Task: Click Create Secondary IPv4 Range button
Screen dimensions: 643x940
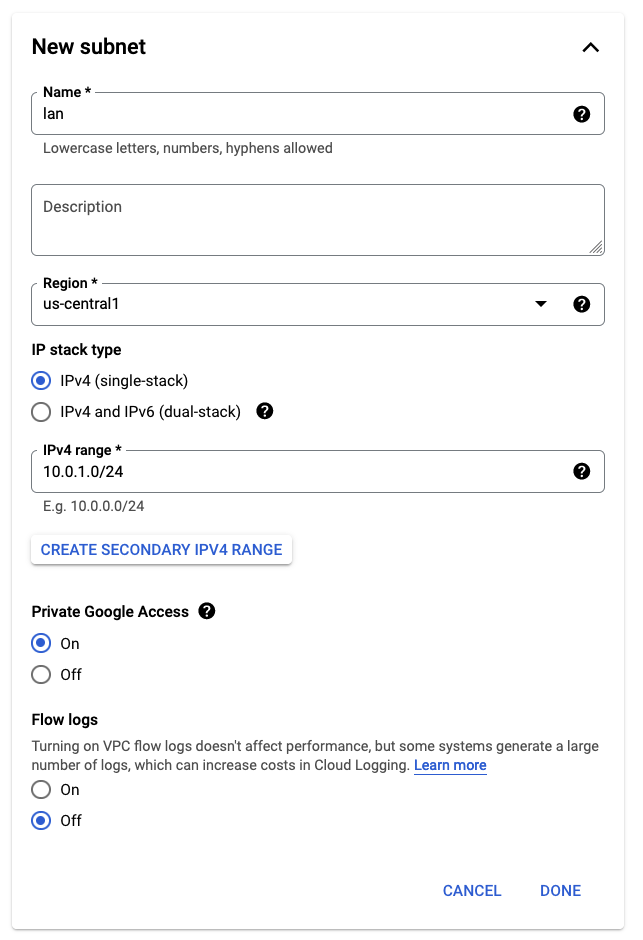Action: point(161,550)
